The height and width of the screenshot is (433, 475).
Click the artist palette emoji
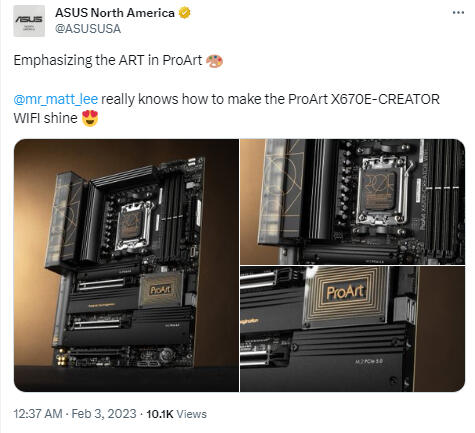click(x=214, y=61)
